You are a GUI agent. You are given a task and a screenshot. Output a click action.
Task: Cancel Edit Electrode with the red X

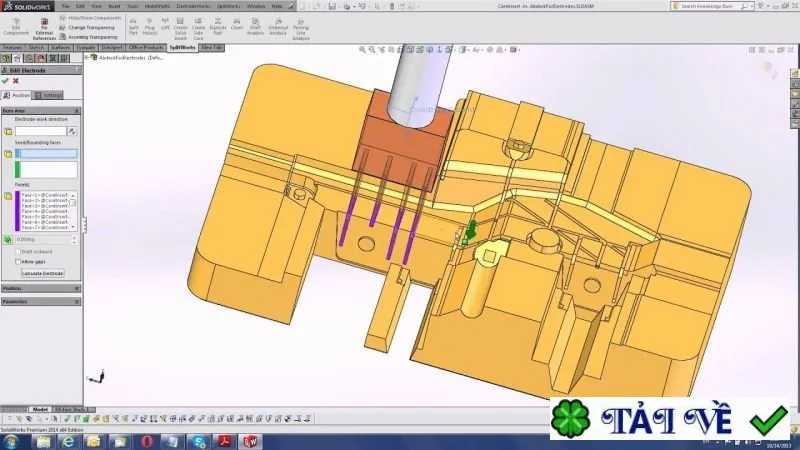point(16,81)
